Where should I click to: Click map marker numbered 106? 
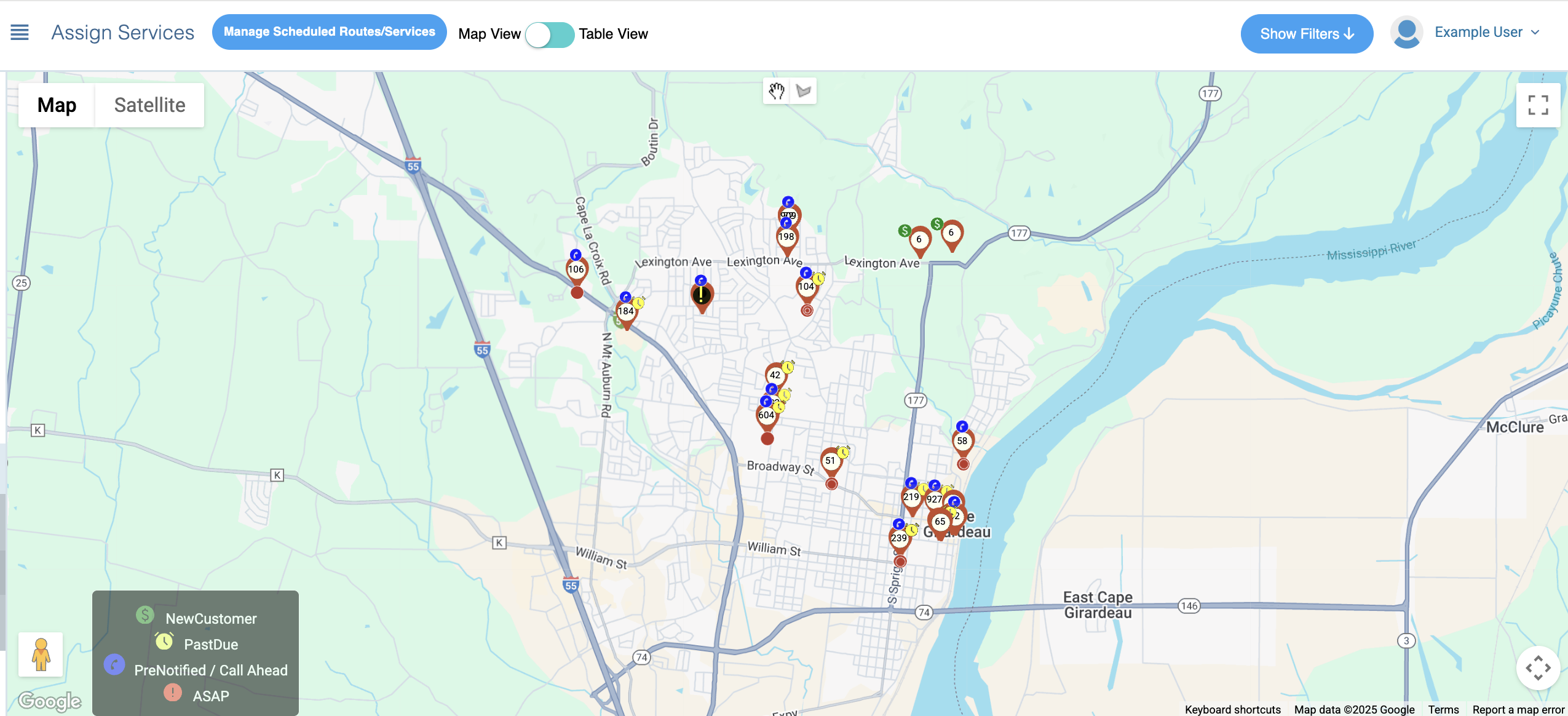(576, 269)
